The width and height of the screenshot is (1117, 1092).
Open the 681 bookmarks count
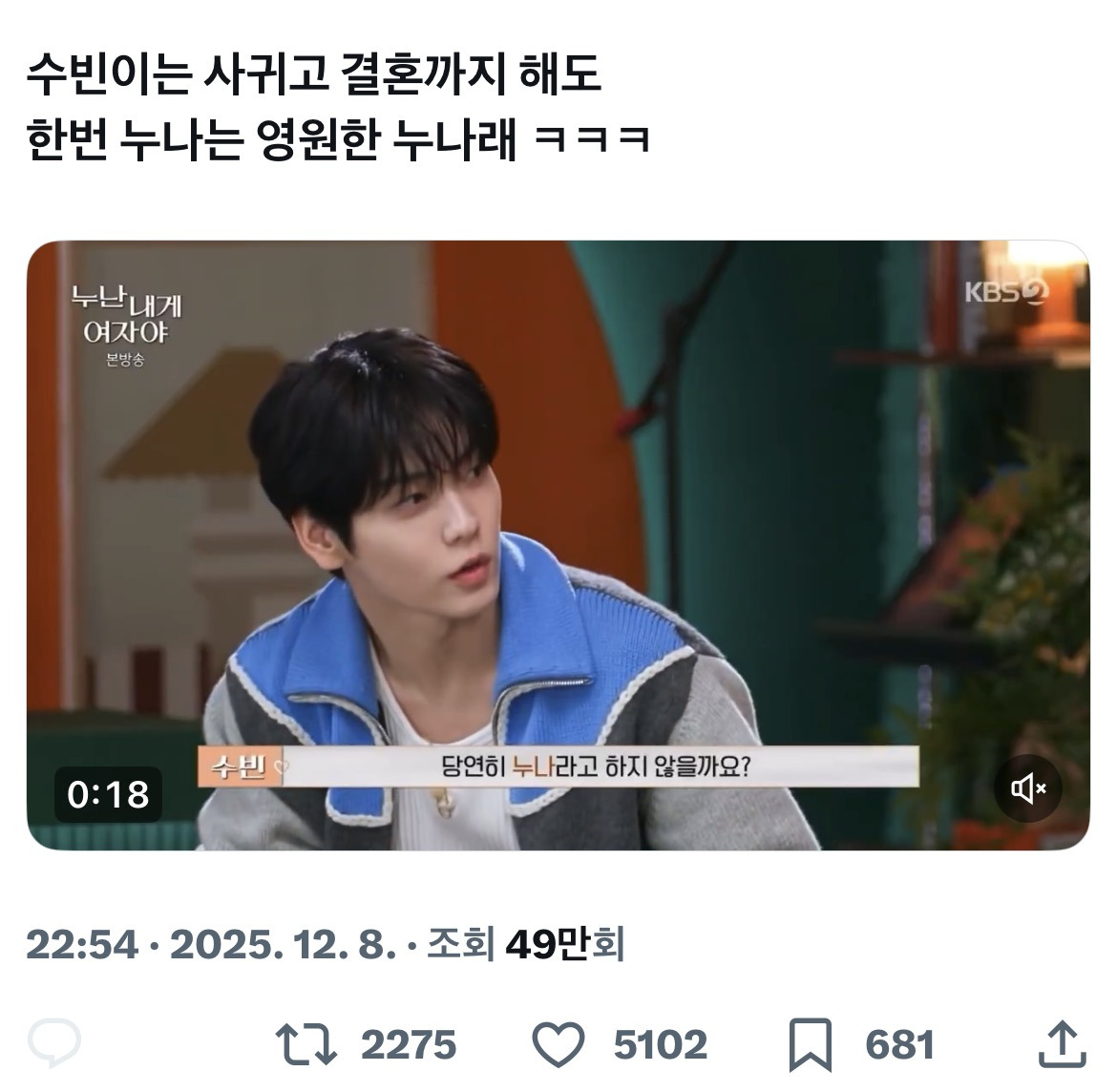click(899, 1045)
